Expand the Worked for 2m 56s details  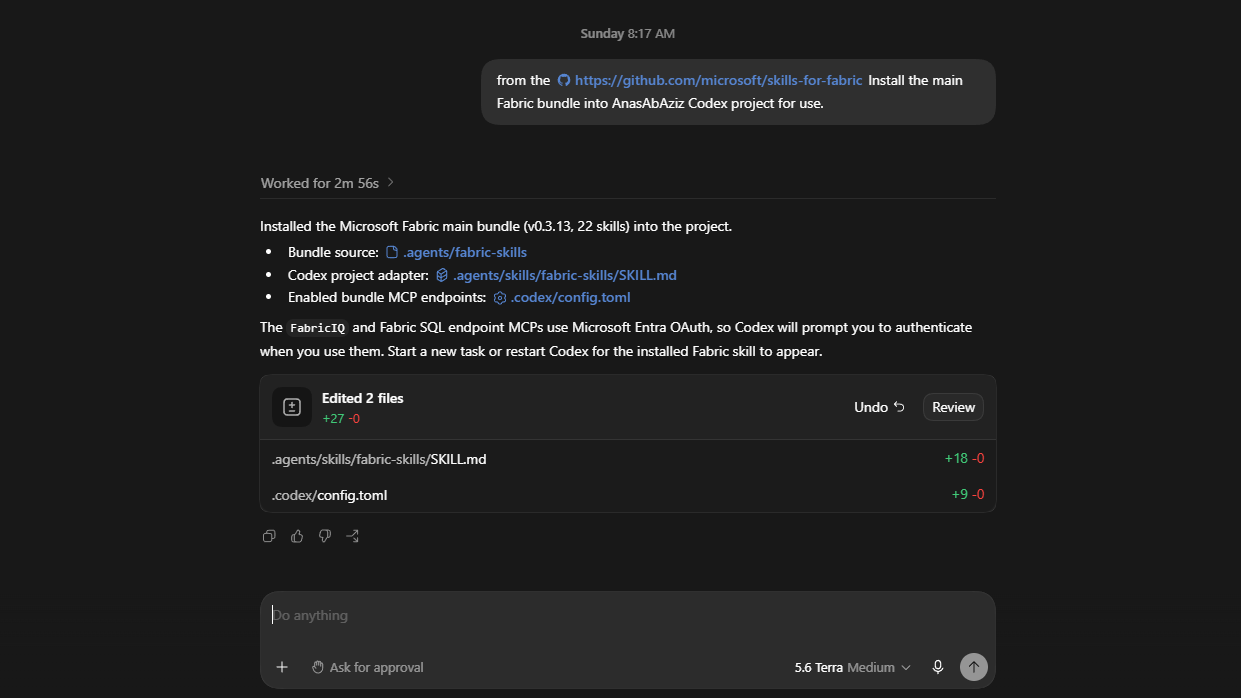pyautogui.click(x=328, y=183)
